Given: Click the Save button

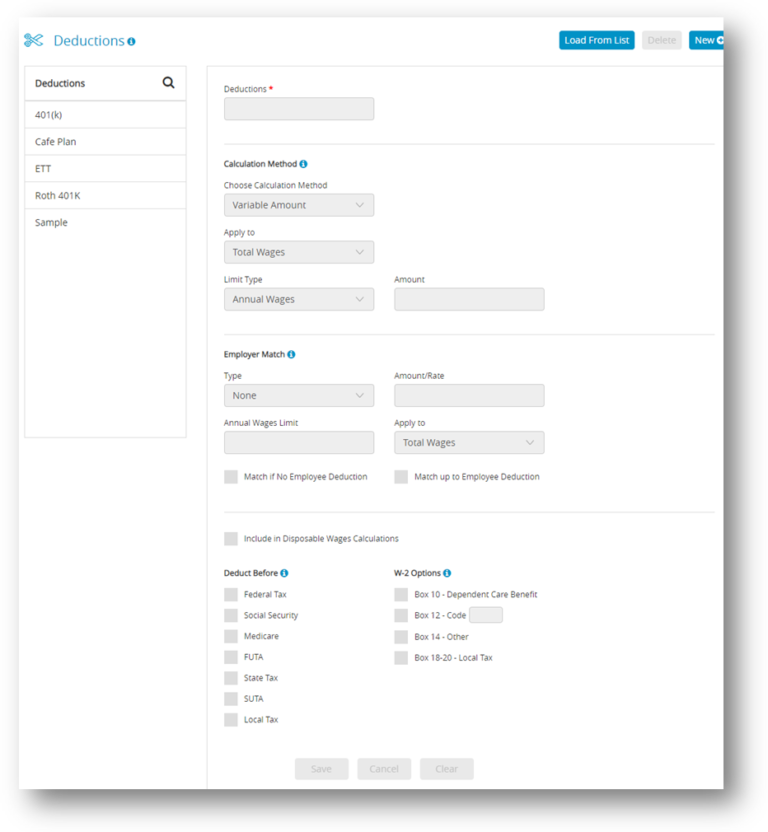Looking at the screenshot, I should point(322,769).
